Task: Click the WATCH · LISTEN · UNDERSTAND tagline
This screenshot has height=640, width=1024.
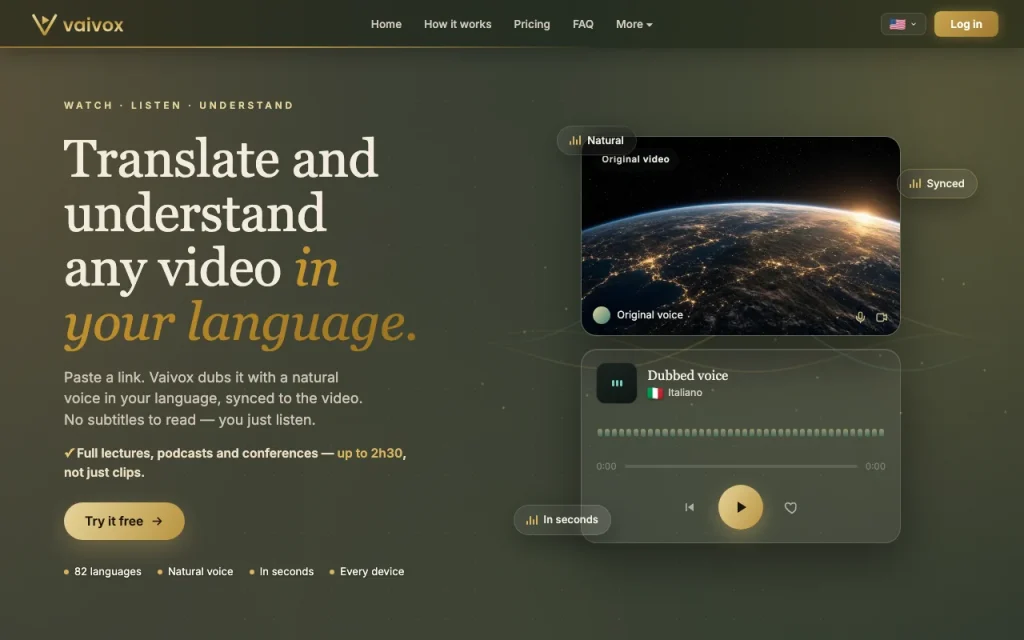Action: pyautogui.click(x=178, y=105)
